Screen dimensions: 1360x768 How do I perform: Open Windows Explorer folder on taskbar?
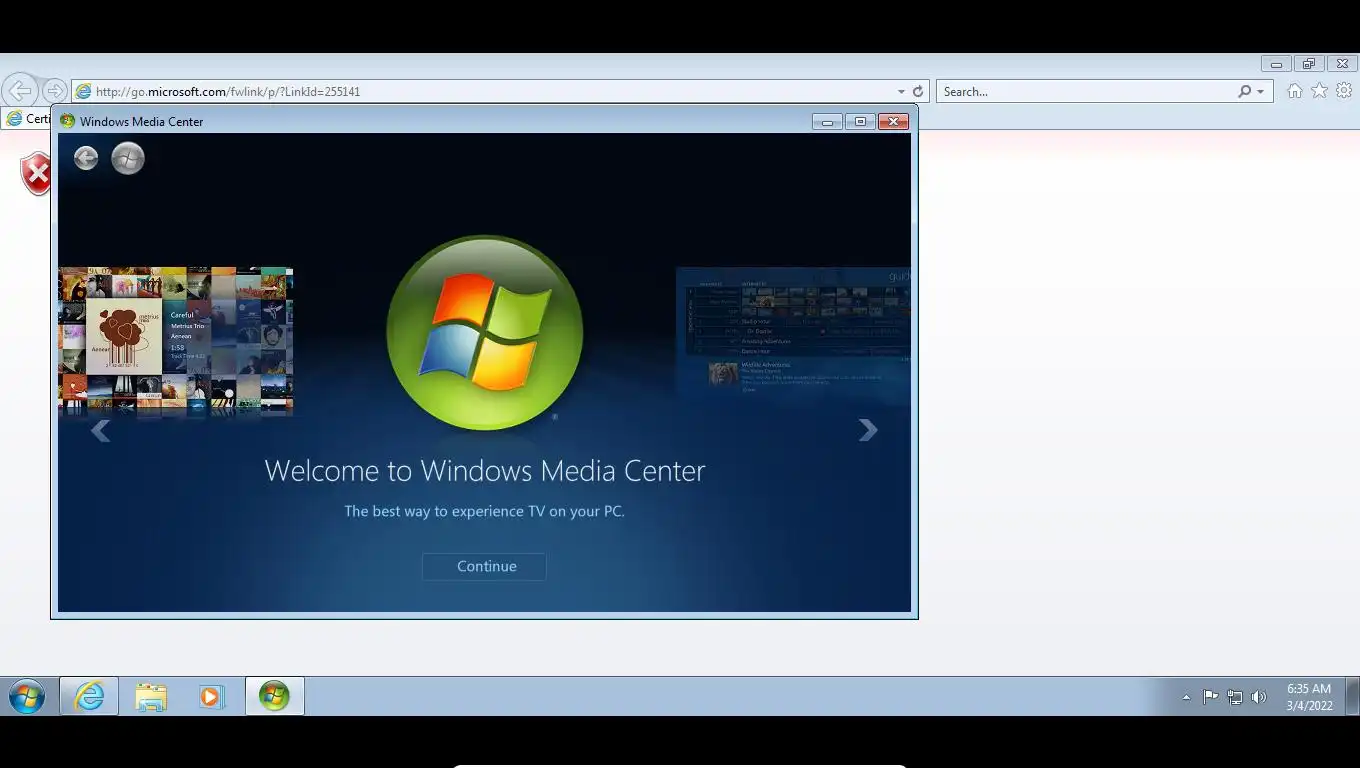pos(151,696)
